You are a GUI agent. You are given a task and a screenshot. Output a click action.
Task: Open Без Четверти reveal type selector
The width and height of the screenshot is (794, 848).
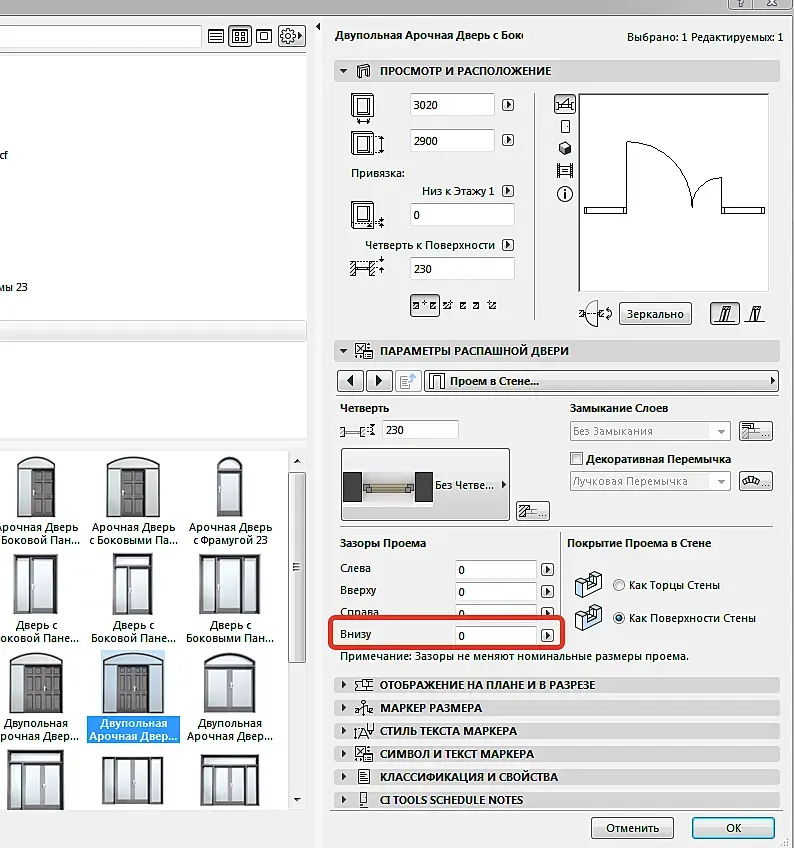[x=425, y=485]
